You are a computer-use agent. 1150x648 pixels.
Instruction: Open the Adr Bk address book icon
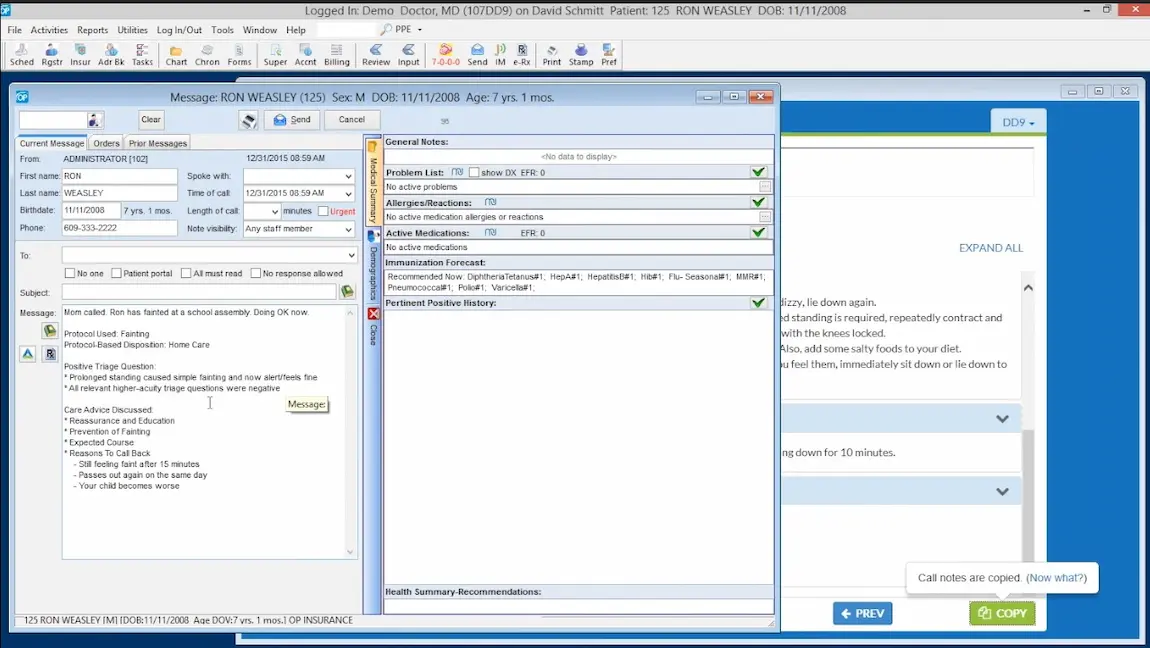point(111,54)
